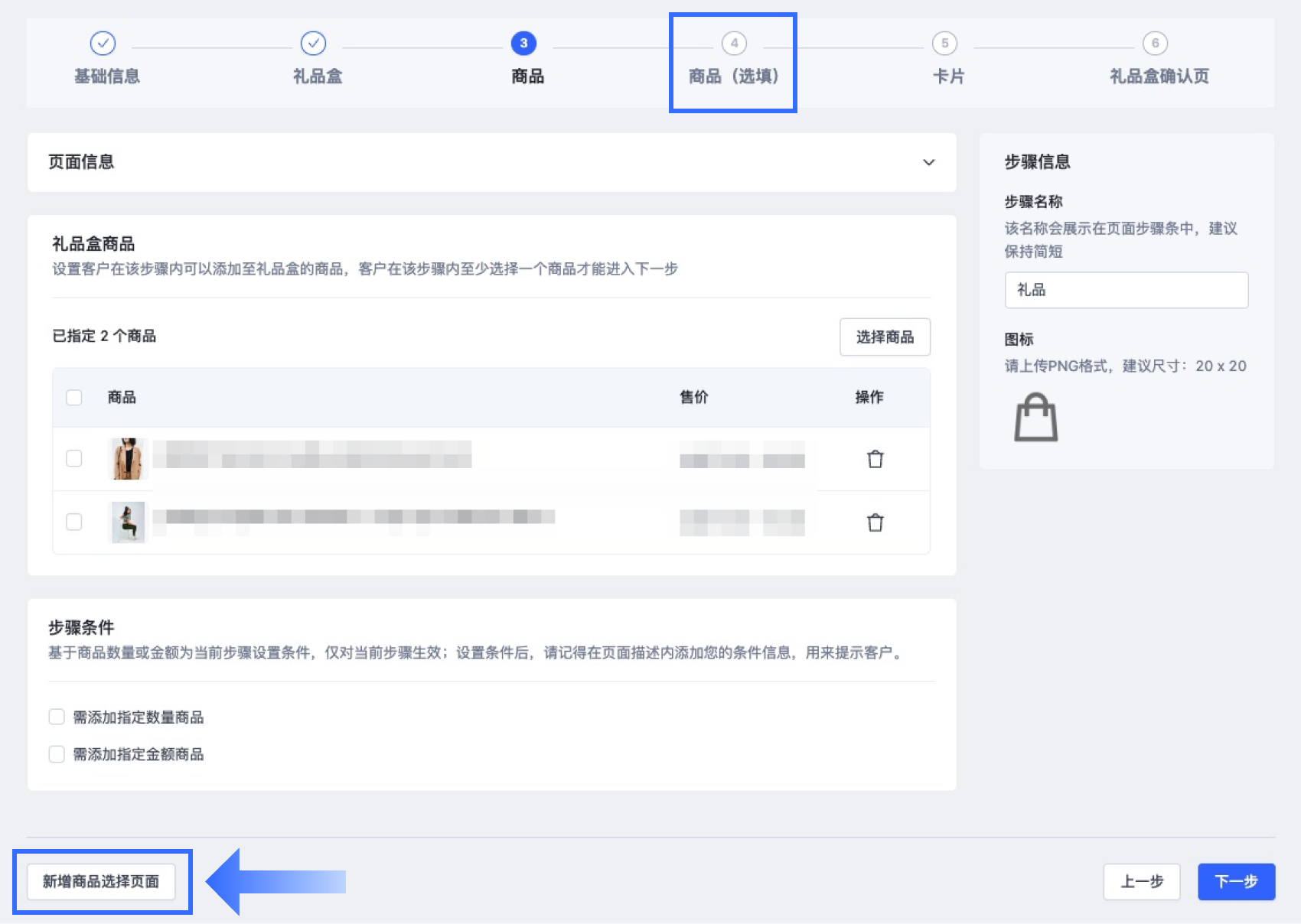
Task: Click the 页面信息 section title
Action: click(x=81, y=161)
